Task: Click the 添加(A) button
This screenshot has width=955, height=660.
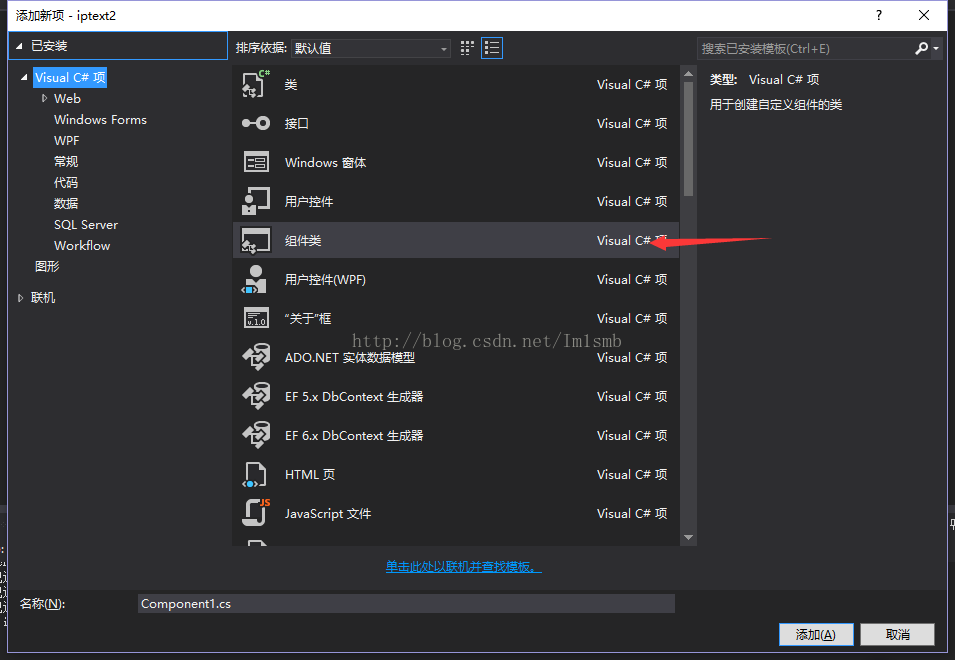Action: pyautogui.click(x=816, y=634)
